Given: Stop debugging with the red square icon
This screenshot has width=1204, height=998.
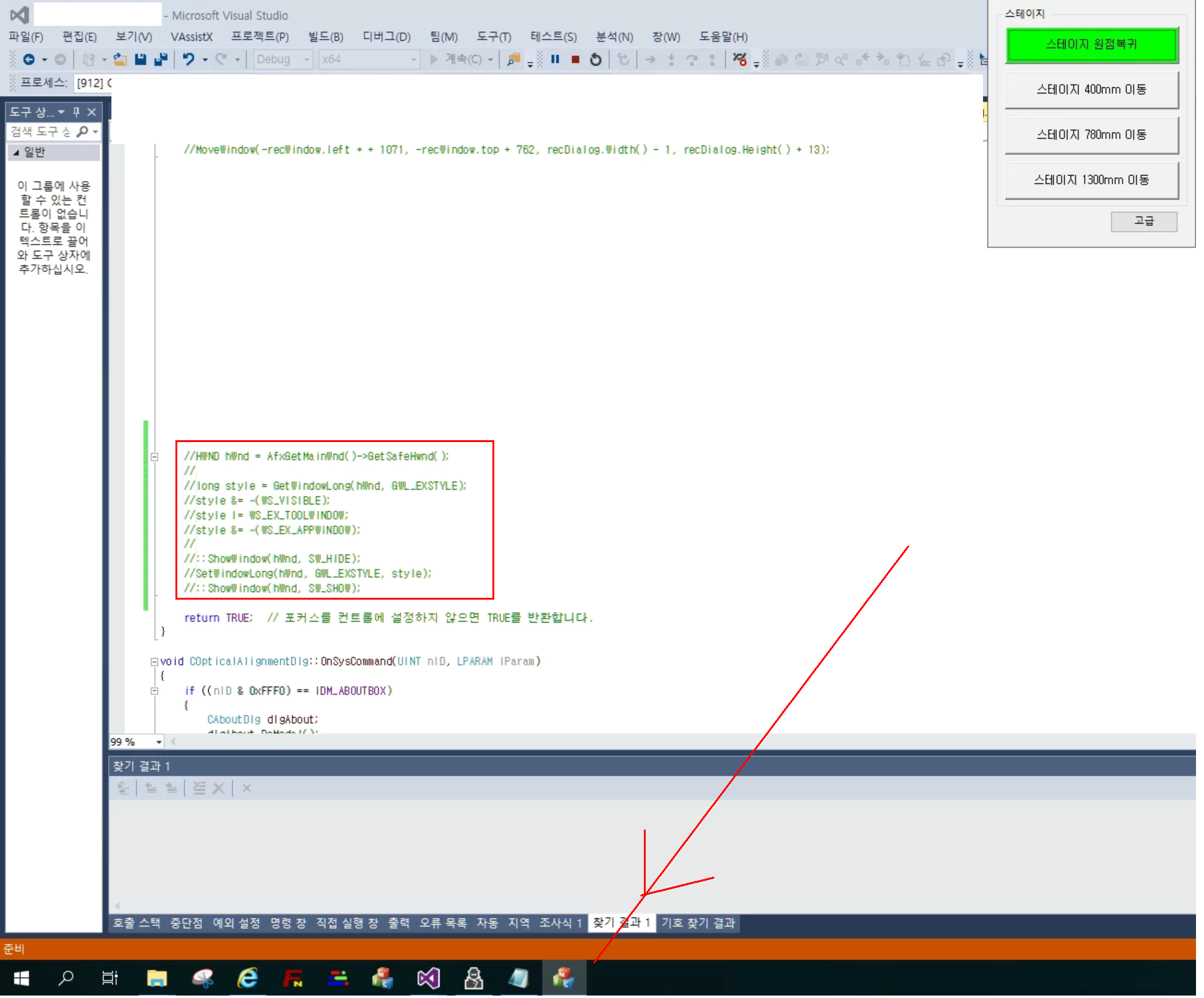Looking at the screenshot, I should point(575,59).
